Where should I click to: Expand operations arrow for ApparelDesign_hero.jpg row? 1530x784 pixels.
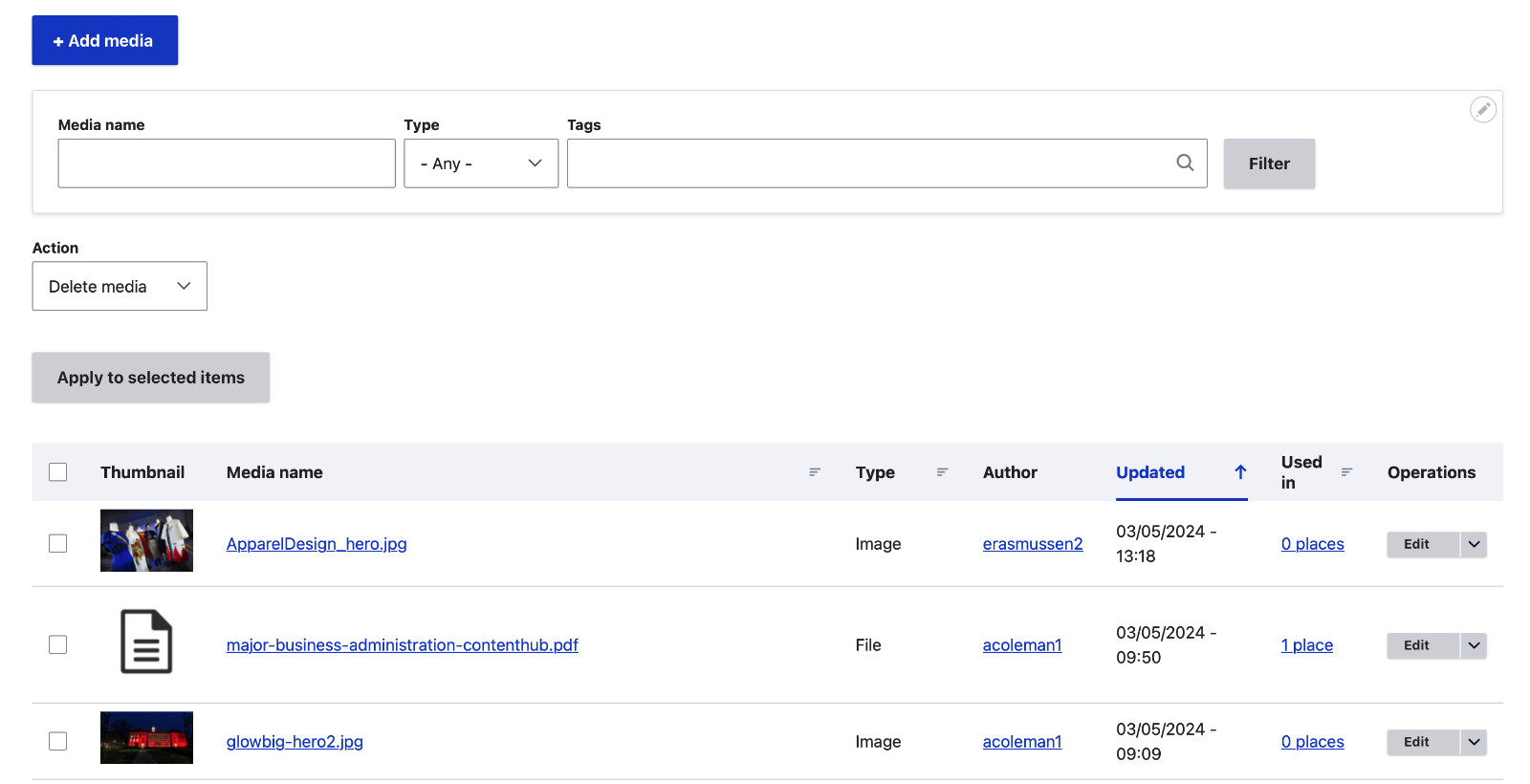click(x=1474, y=544)
